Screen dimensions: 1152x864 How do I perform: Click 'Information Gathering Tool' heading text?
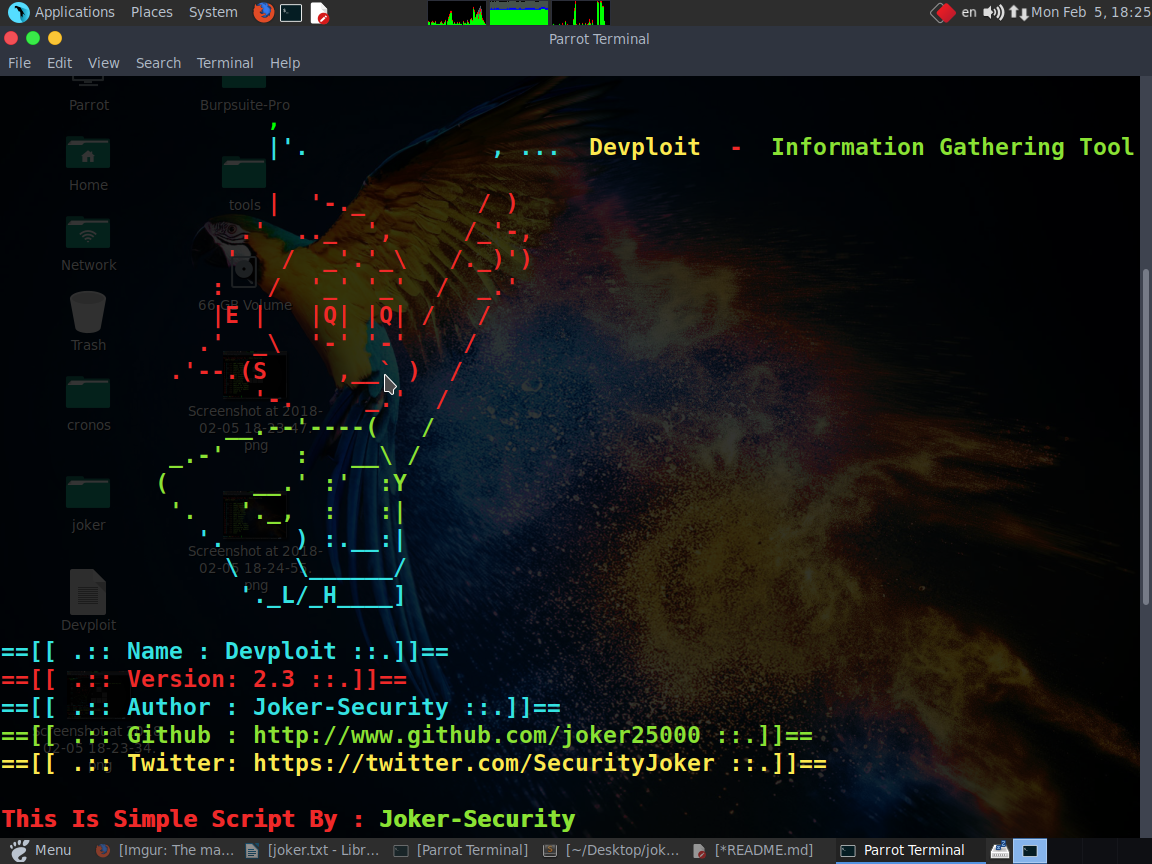pos(952,147)
